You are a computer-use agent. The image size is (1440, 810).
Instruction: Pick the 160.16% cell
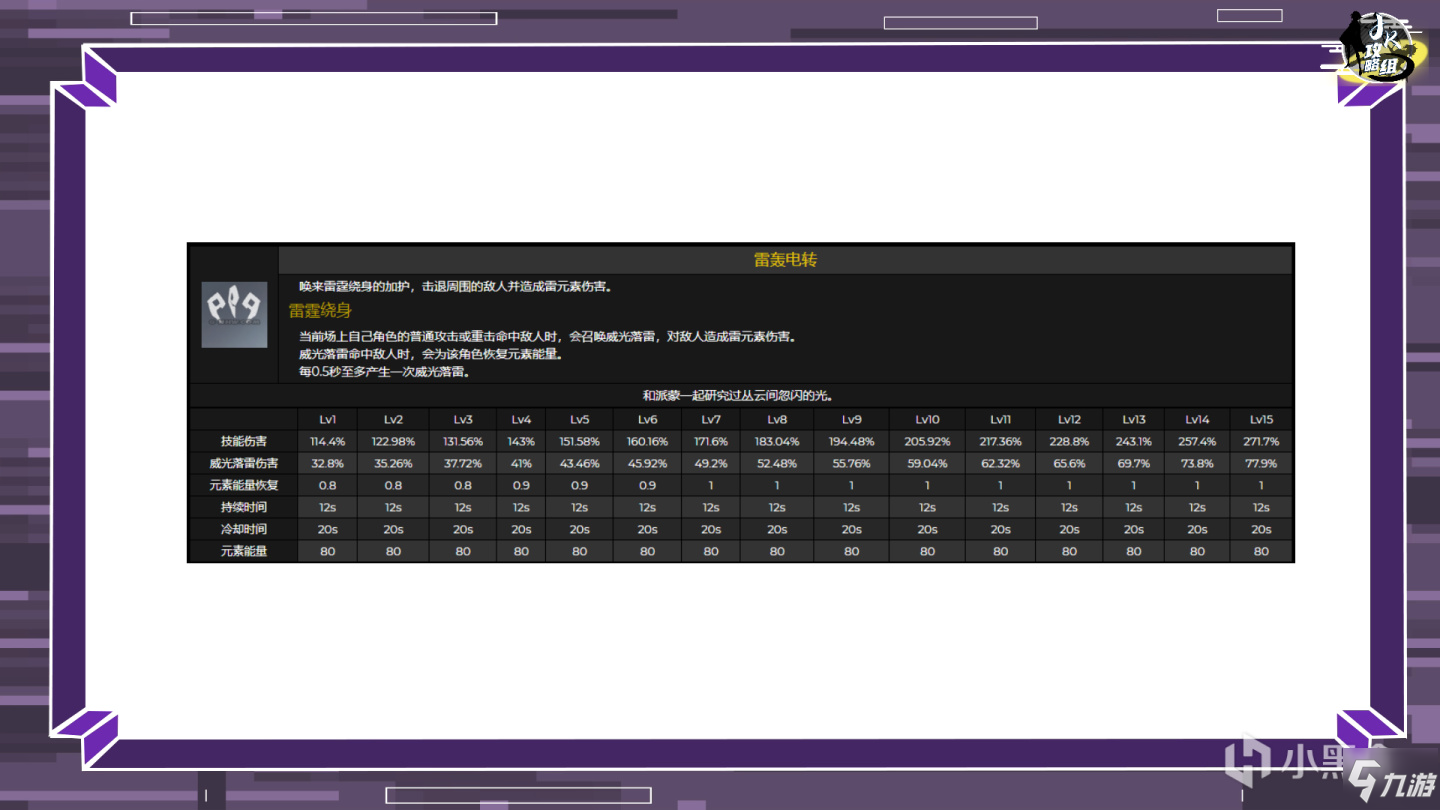(647, 441)
